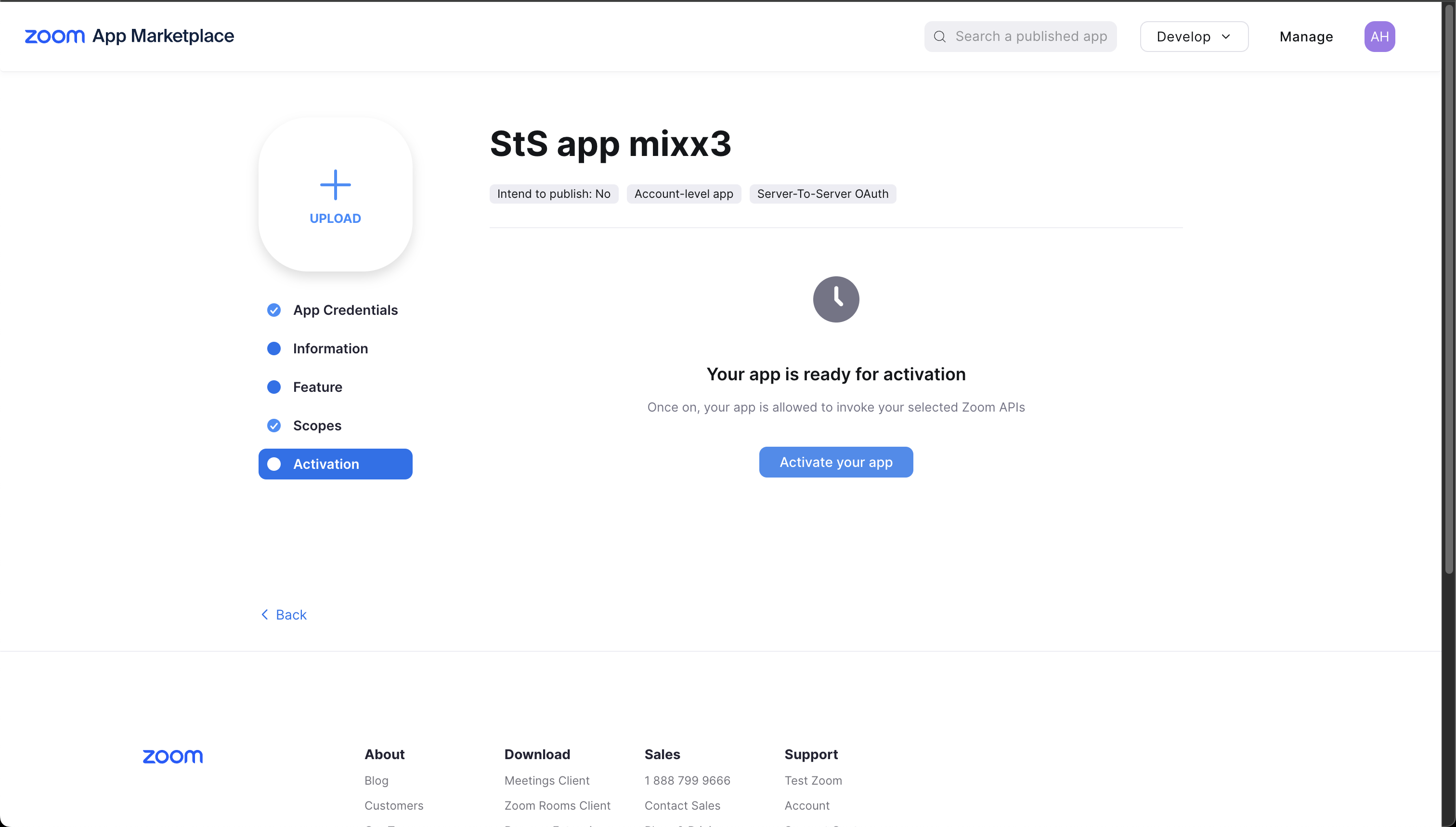Click the Develop dropdown chevron arrow
1456x827 pixels.
tap(1226, 37)
